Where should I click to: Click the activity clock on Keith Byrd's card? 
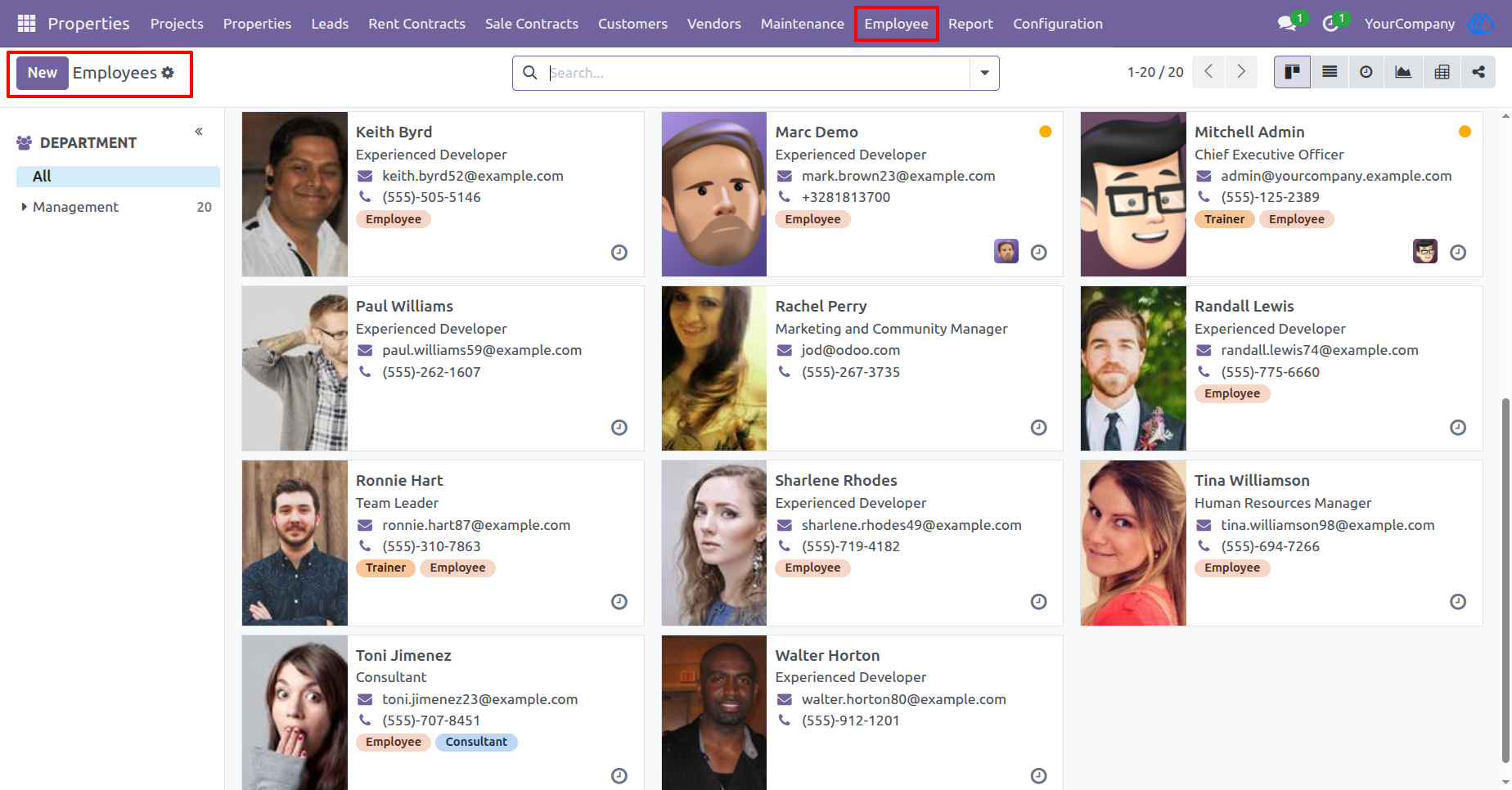point(619,253)
